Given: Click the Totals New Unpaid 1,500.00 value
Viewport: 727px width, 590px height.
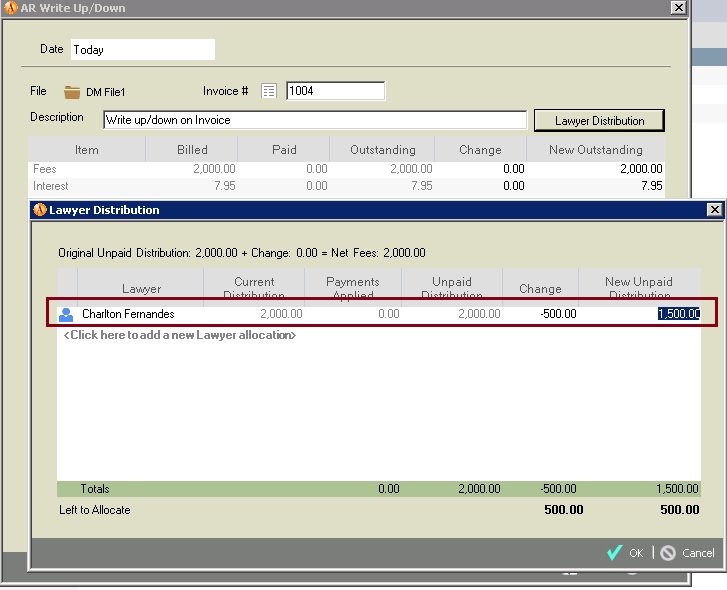Looking at the screenshot, I should (x=677, y=488).
